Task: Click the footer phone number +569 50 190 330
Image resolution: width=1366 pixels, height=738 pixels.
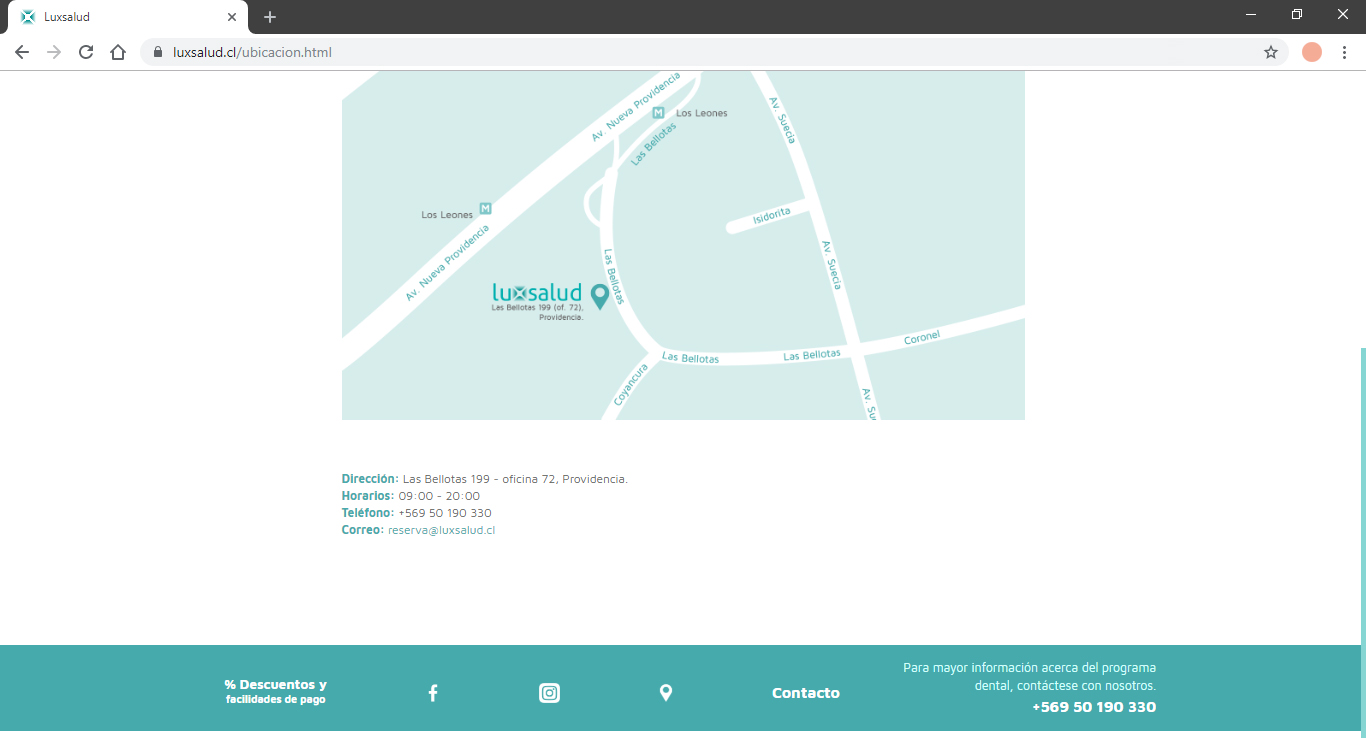Action: click(x=1093, y=708)
